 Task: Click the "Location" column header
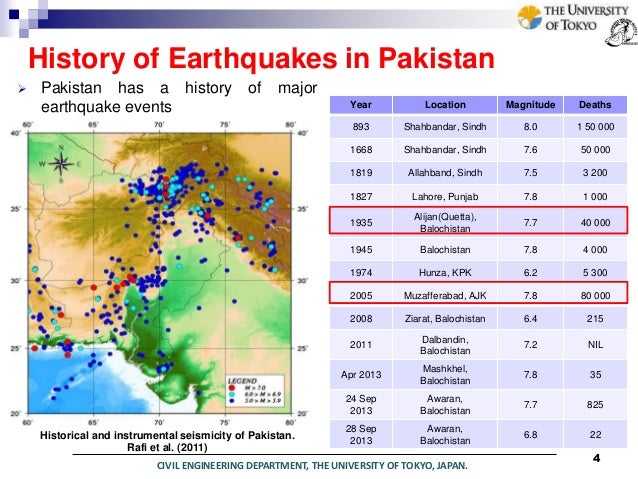pyautogui.click(x=445, y=105)
